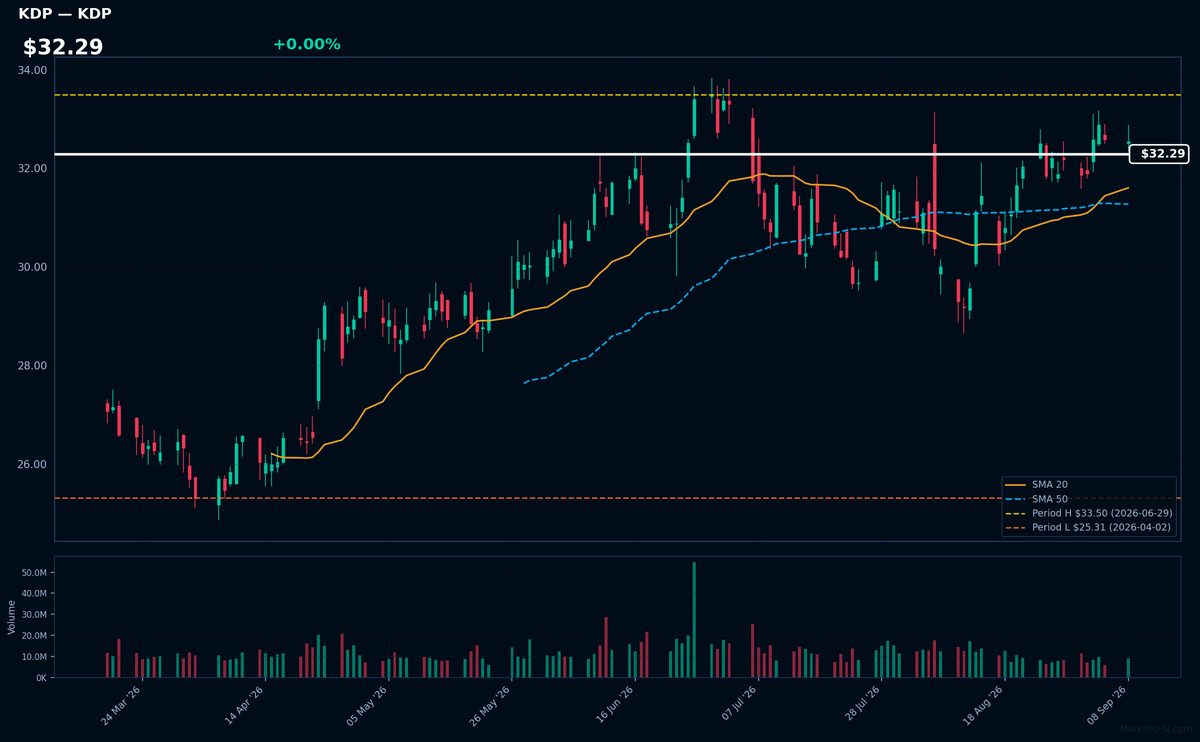The image size is (1200, 742).
Task: Select the Period H $33.50 legend entry
Action: (1088, 513)
